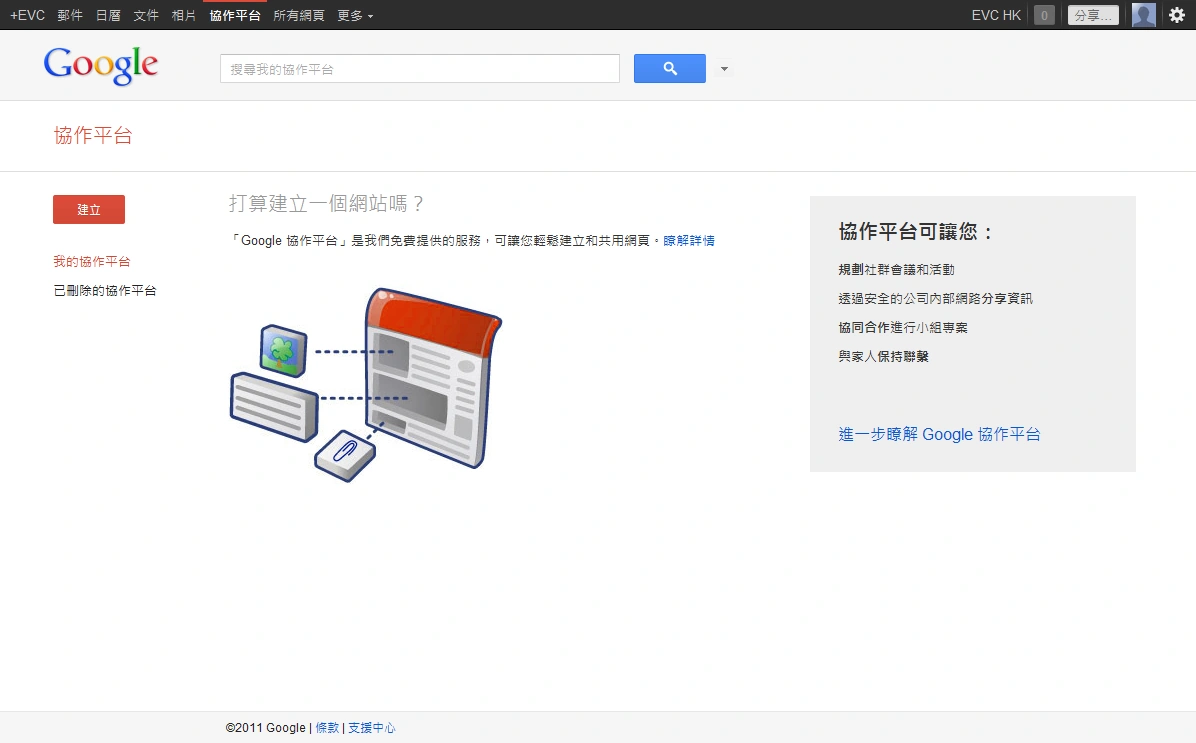The height and width of the screenshot is (743, 1196).
Task: Open 進一步瞭解 Google 協作平台 link
Action: point(939,434)
